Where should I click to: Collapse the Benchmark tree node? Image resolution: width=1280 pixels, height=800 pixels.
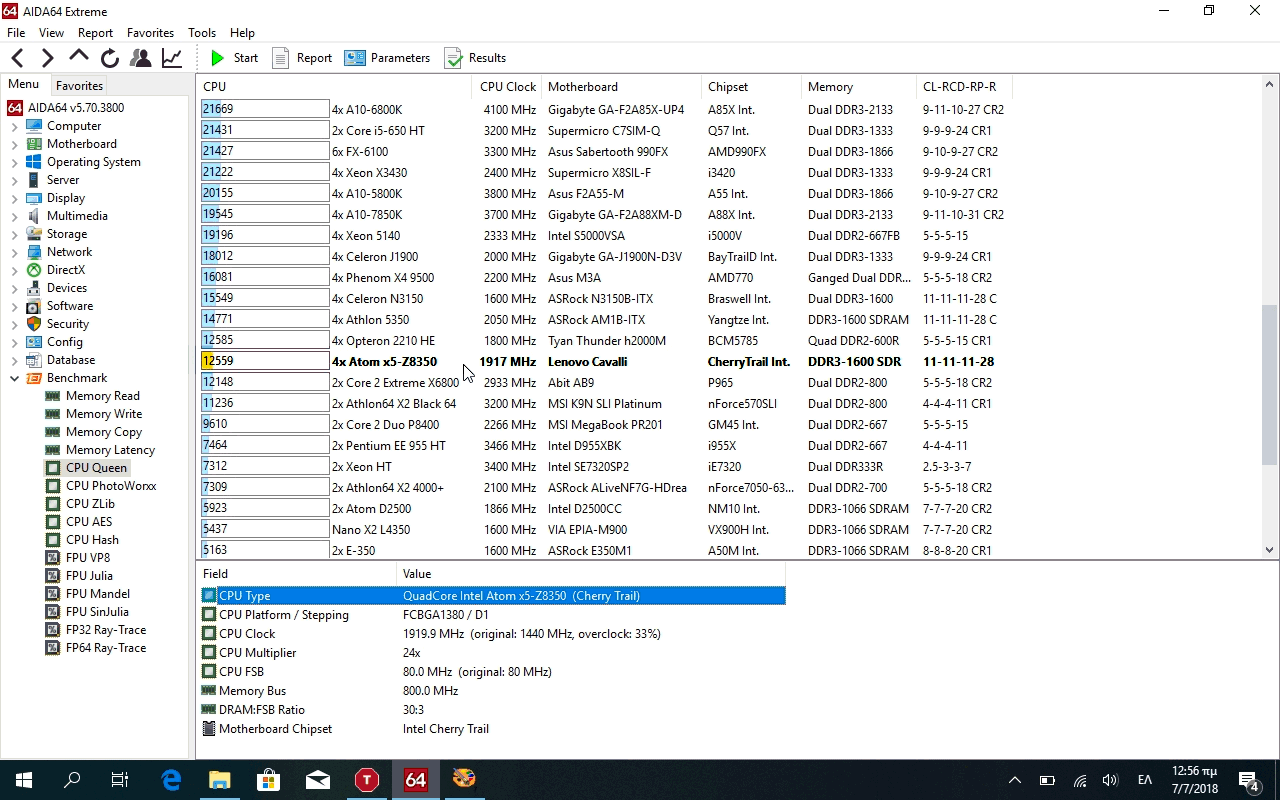(x=14, y=378)
